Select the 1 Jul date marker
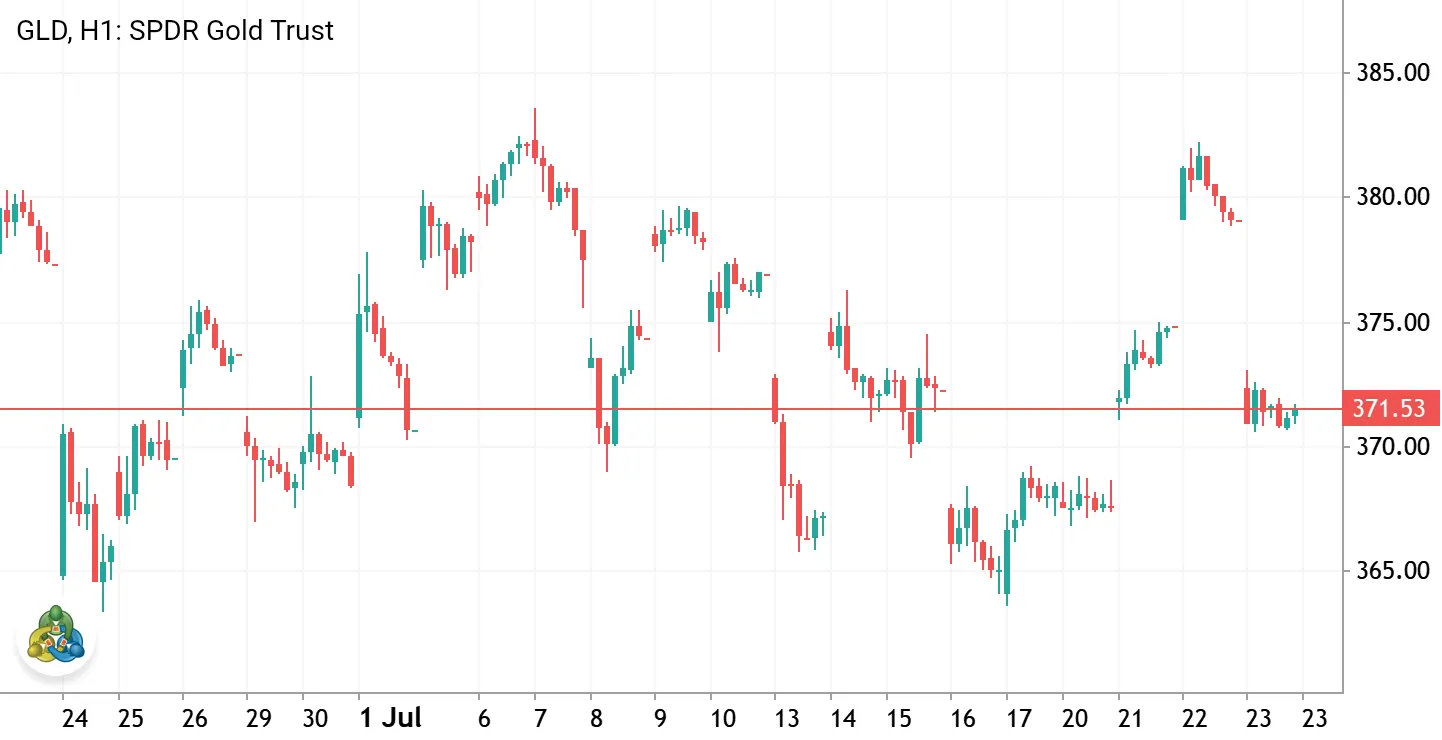The image size is (1442, 740). (390, 718)
